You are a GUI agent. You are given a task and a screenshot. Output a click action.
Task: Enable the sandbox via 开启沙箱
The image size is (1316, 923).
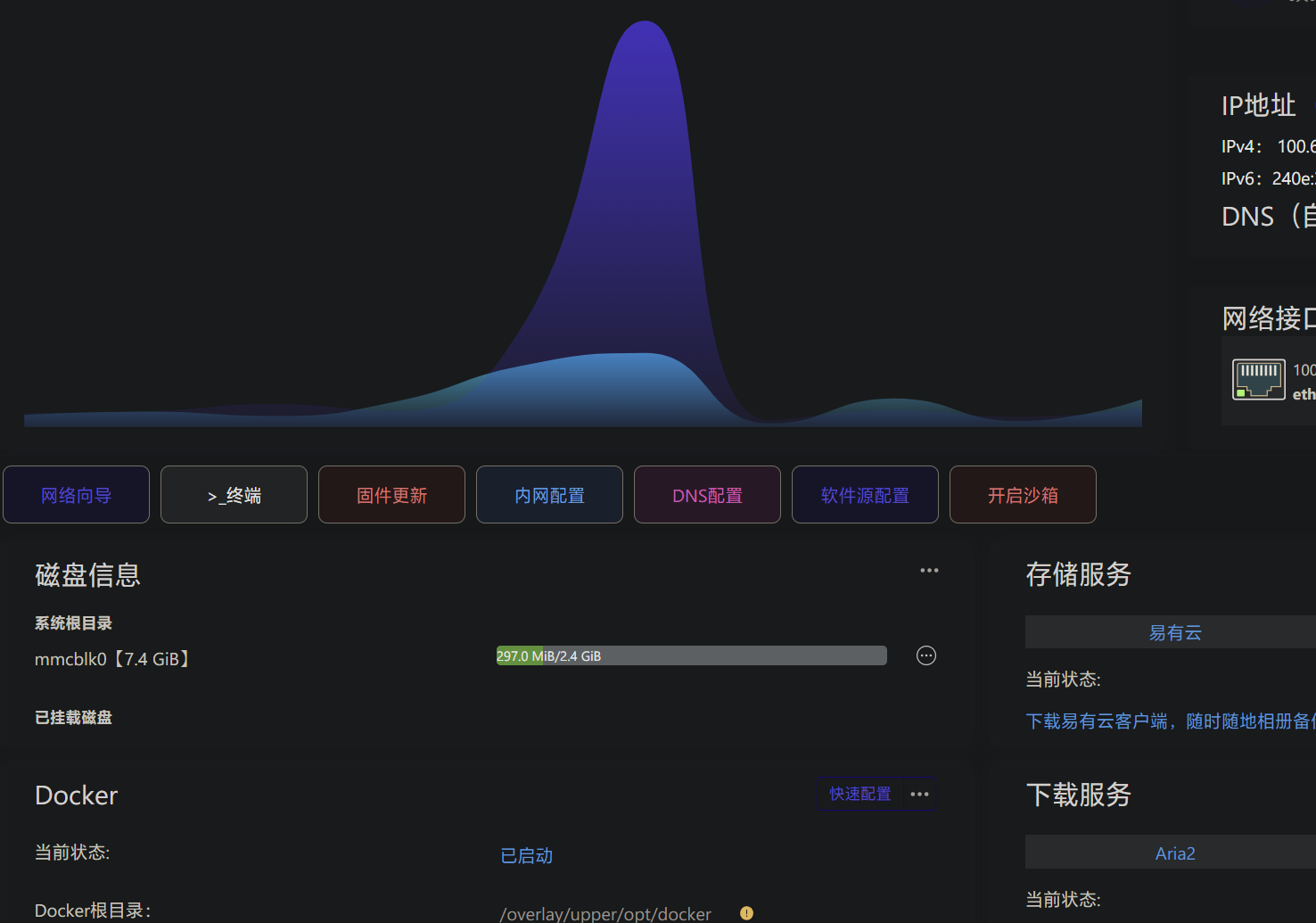pyautogui.click(x=1023, y=495)
